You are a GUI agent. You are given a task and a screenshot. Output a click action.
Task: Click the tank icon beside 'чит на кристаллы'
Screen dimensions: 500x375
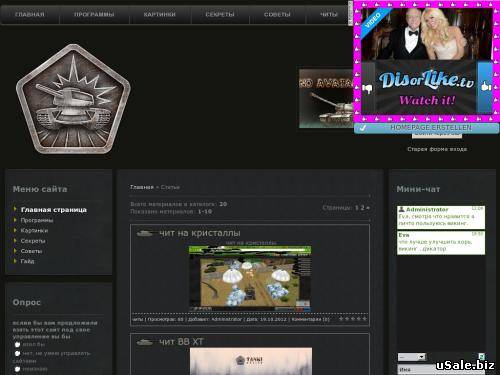pos(145,233)
